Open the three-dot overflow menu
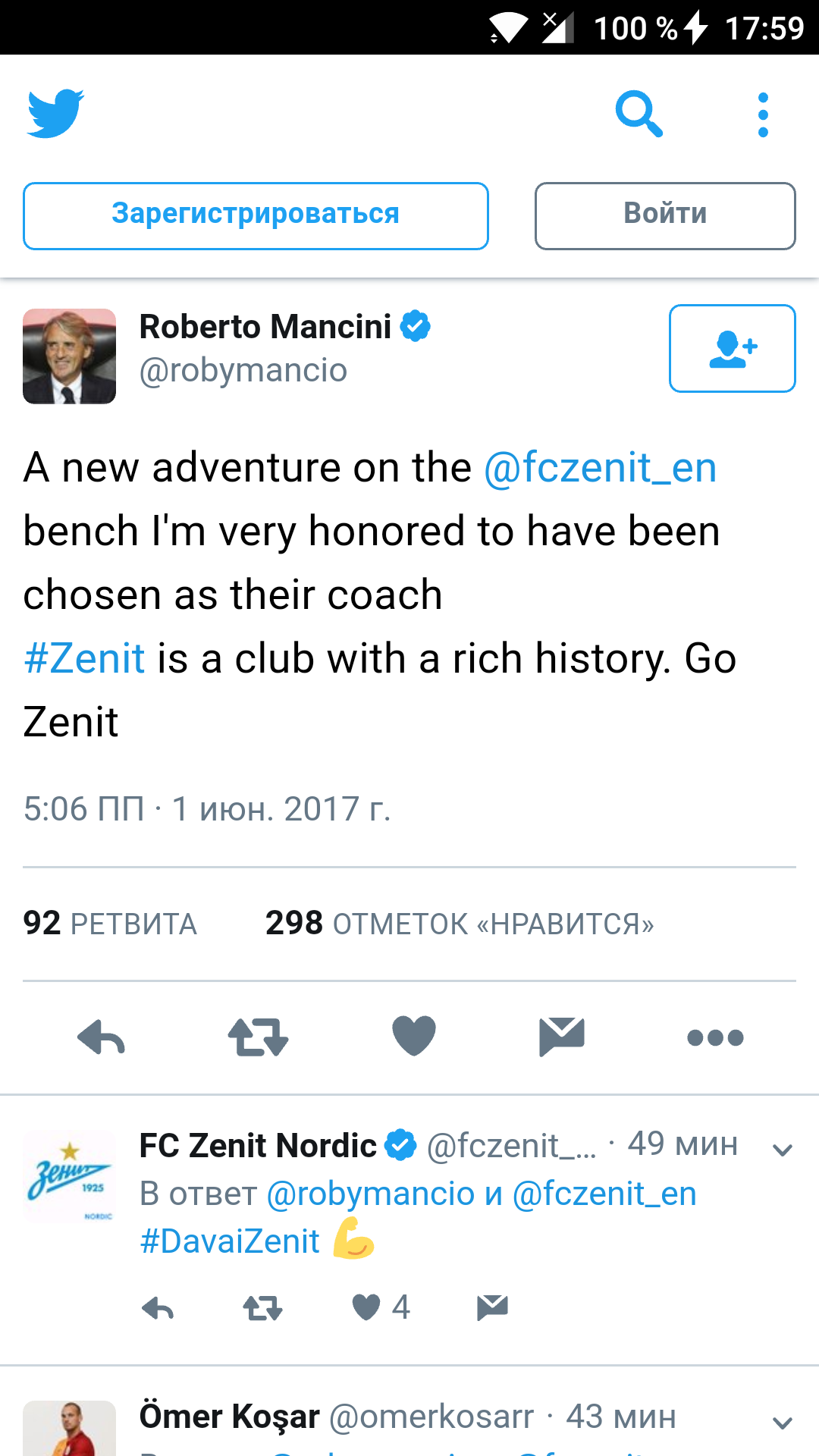 pos(763,115)
